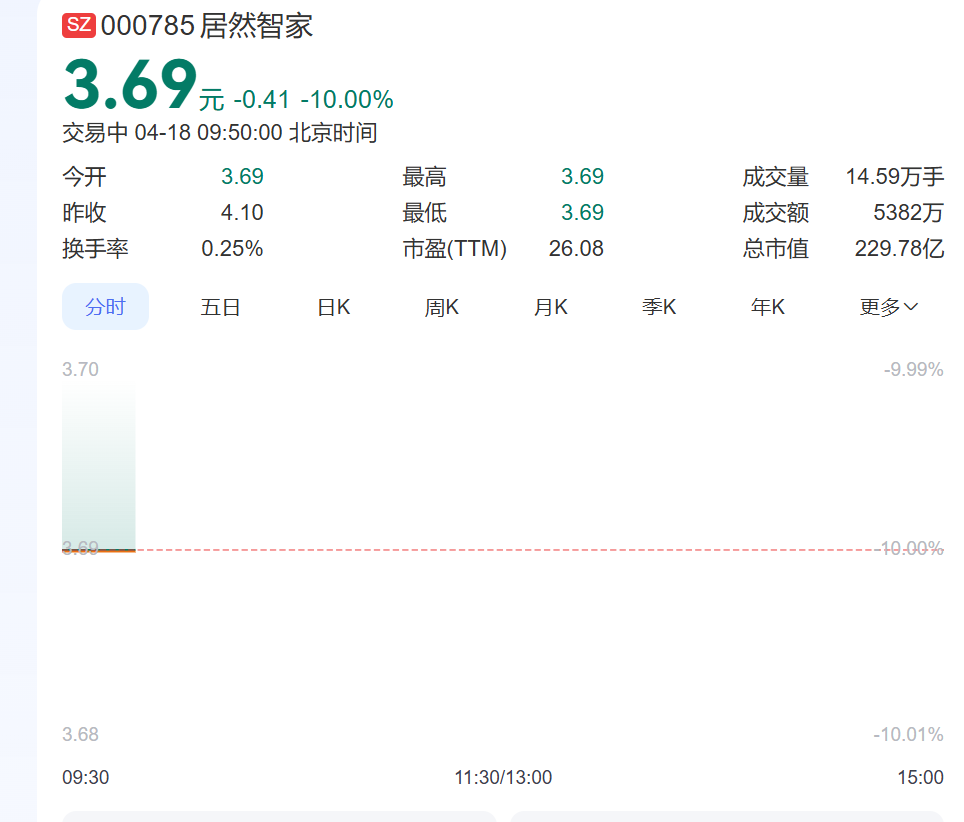Select the 分时 intraday chart tab

[105, 306]
